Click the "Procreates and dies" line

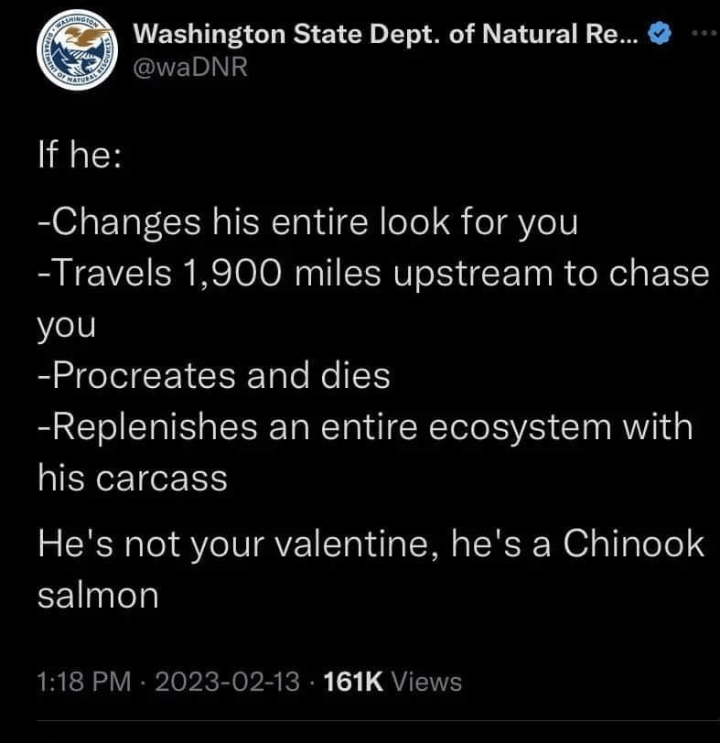point(214,375)
